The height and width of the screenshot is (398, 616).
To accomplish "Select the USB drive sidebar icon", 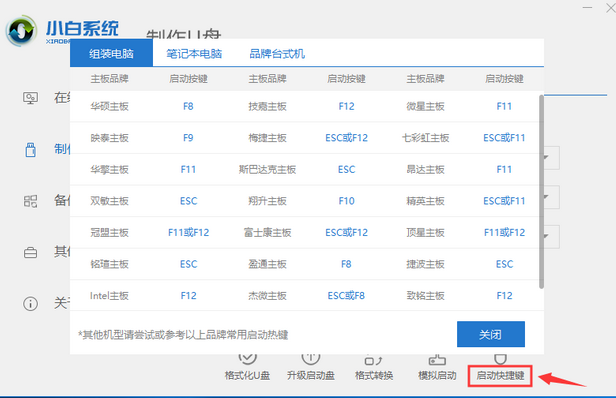I will 30,150.
